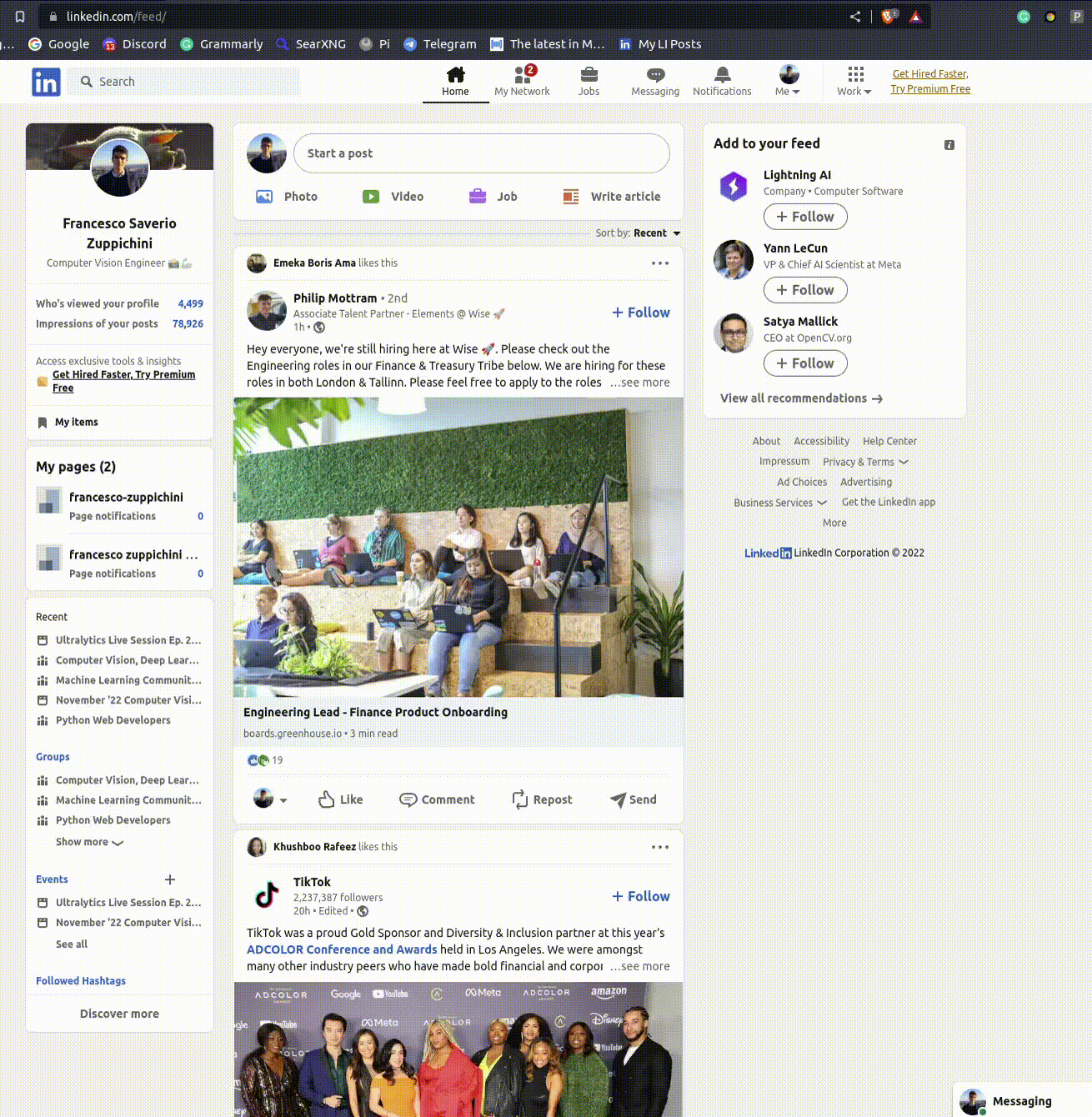Click See all events

(72, 944)
